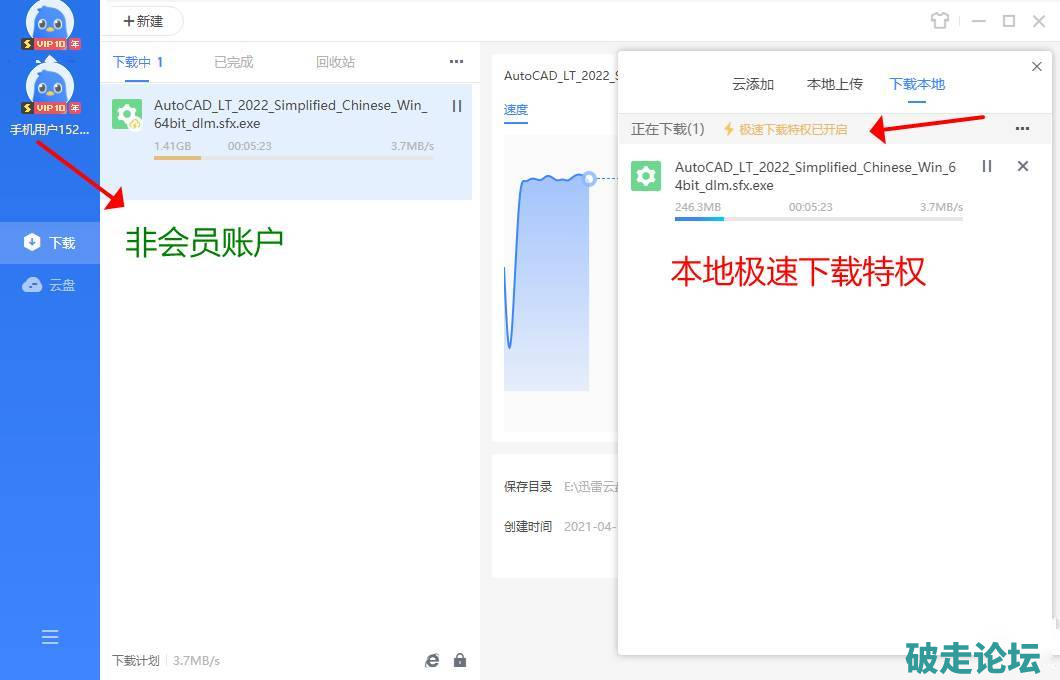
Task: Switch to the 已完成 tab
Action: coord(233,62)
